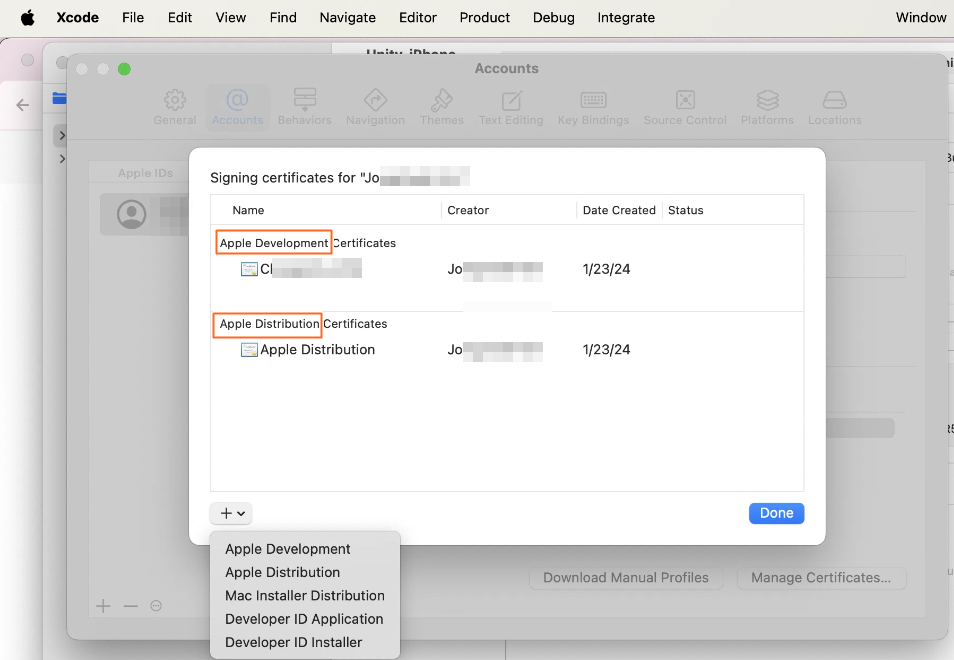Viewport: 954px width, 660px height.
Task: Open the Product menu
Action: coord(484,18)
